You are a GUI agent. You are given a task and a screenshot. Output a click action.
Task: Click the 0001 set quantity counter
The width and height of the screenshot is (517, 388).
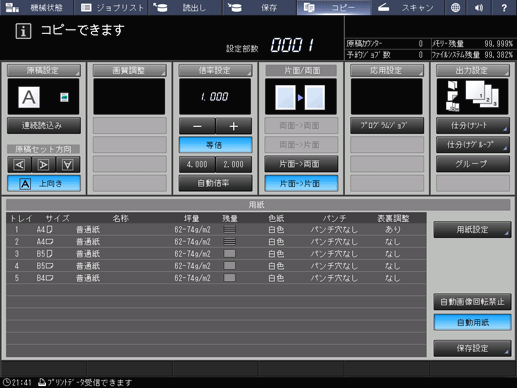click(292, 45)
